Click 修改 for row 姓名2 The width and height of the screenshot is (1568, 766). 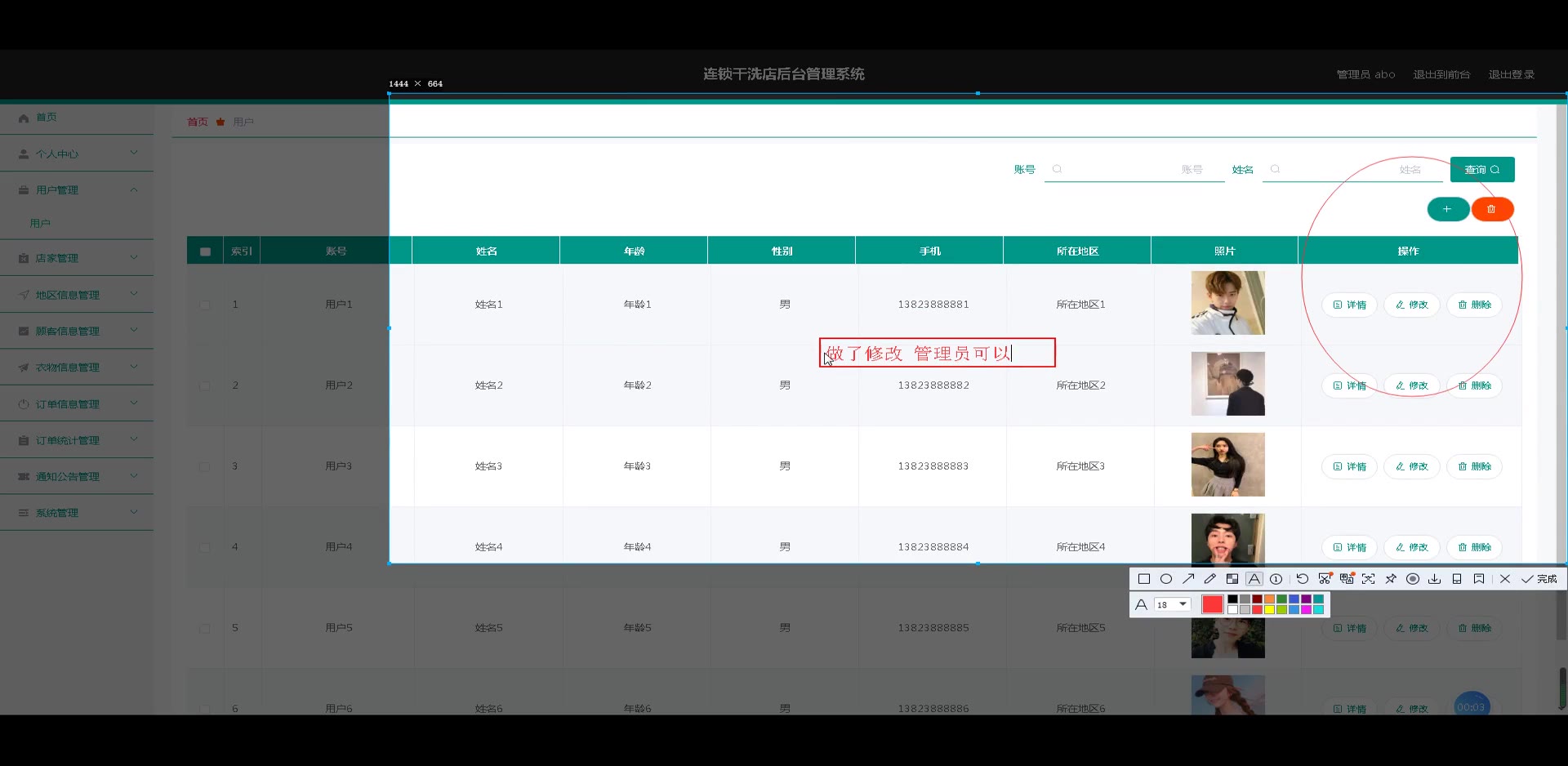click(x=1411, y=385)
